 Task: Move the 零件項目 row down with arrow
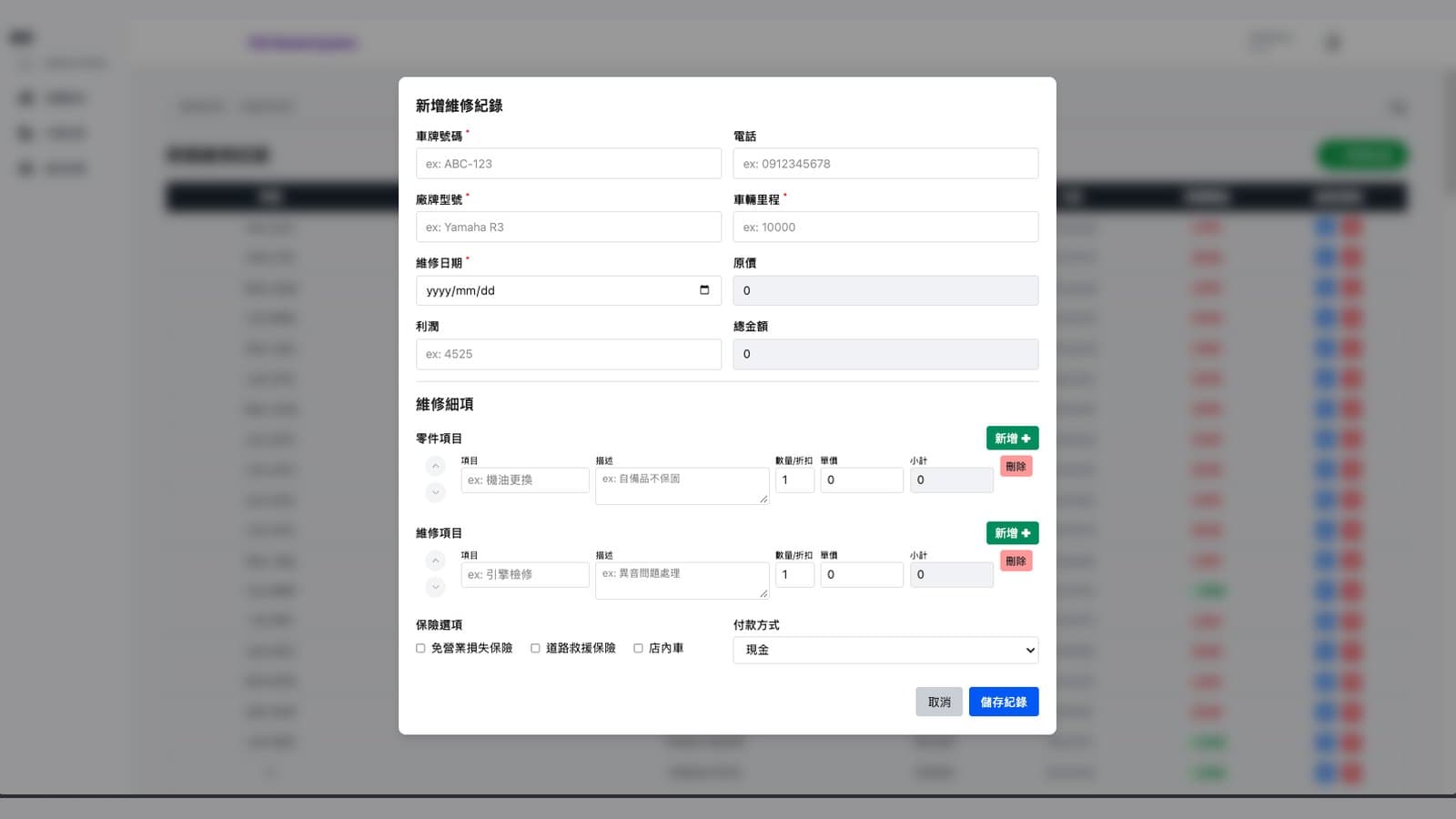(x=436, y=492)
